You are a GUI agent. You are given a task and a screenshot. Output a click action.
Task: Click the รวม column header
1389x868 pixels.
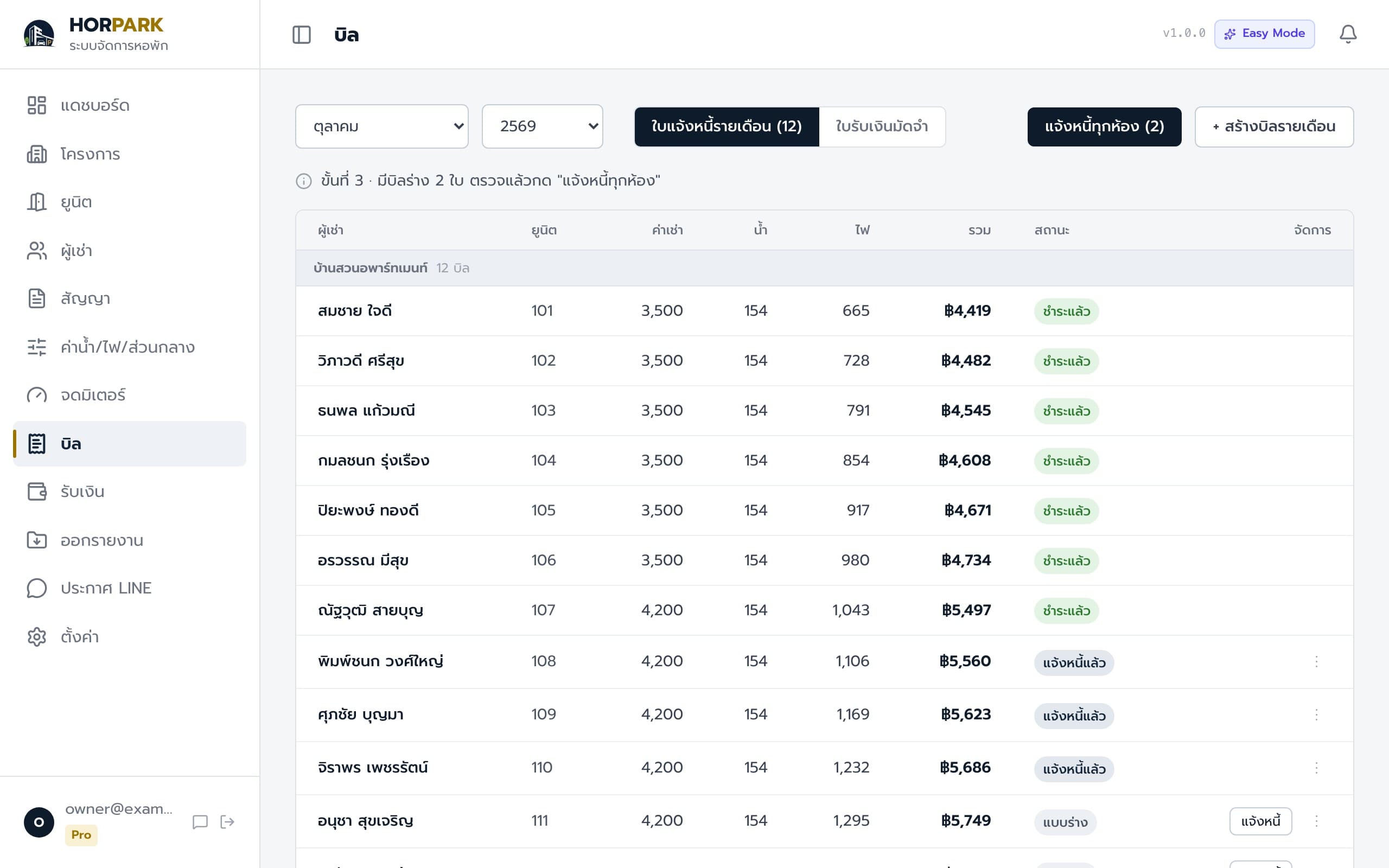979,230
